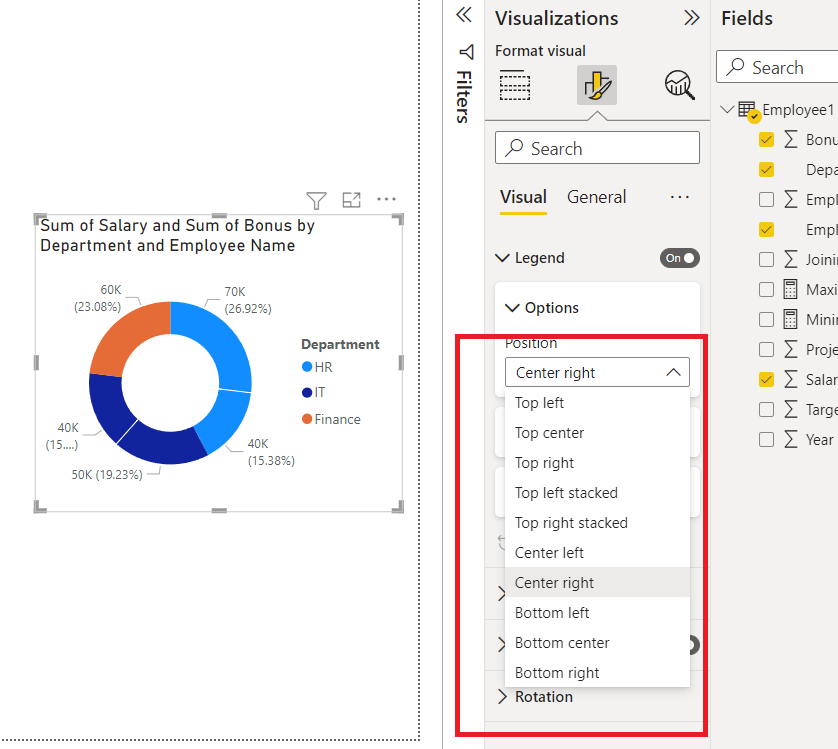Image resolution: width=838 pixels, height=749 pixels.
Task: Collapse the Filters pane double chevron
Action: click(x=464, y=15)
